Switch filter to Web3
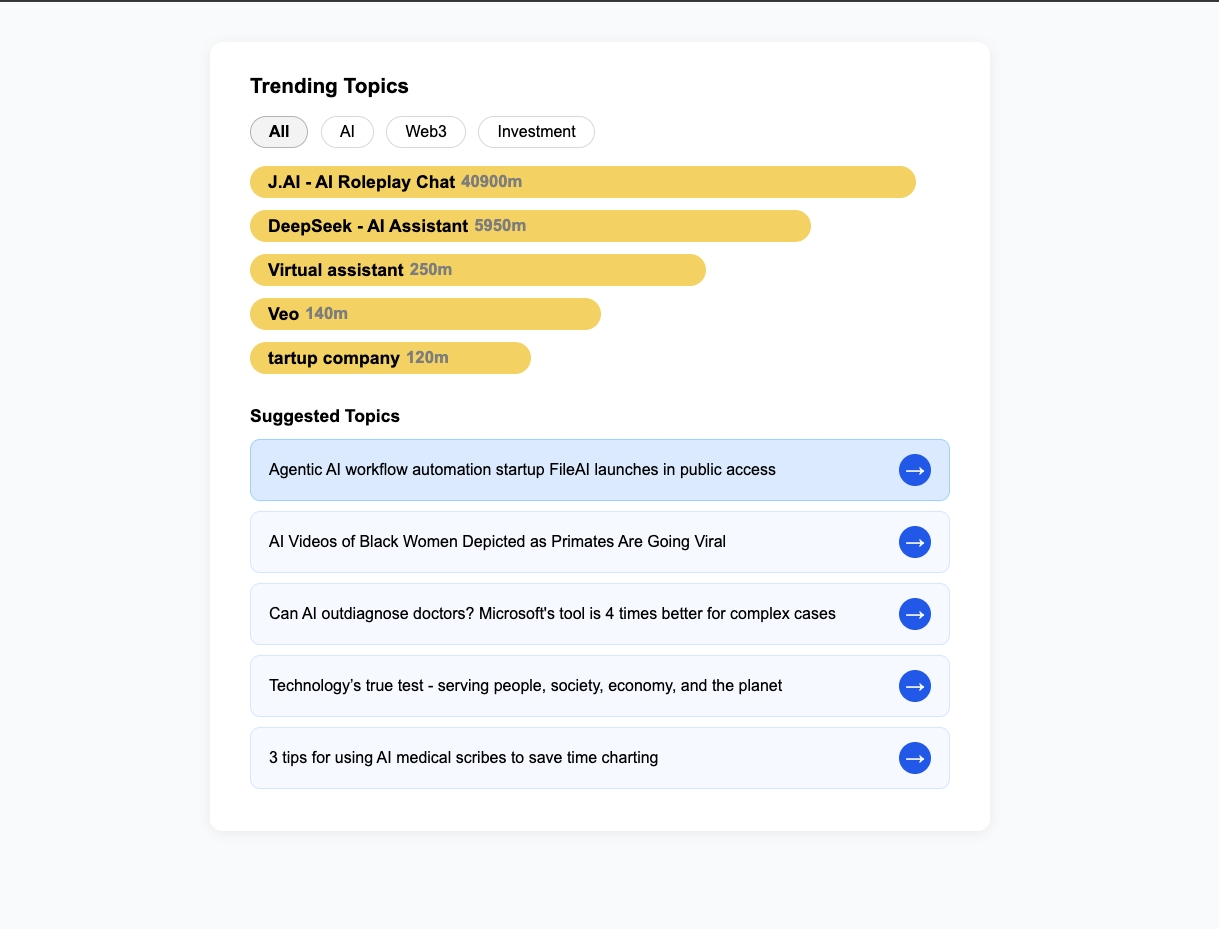This screenshot has width=1219, height=929. (426, 132)
